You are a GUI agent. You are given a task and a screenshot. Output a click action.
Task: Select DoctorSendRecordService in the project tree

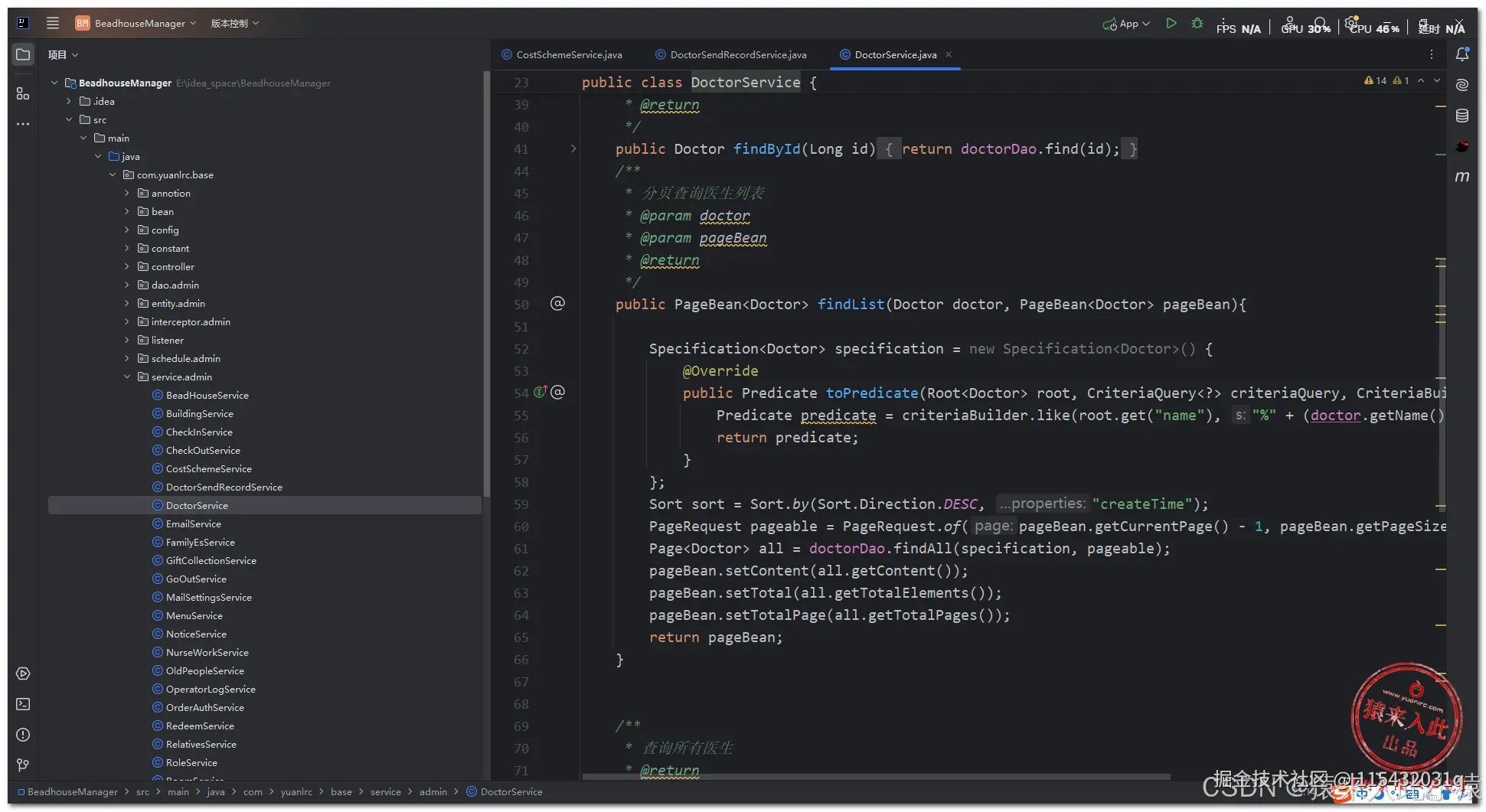[x=224, y=487]
